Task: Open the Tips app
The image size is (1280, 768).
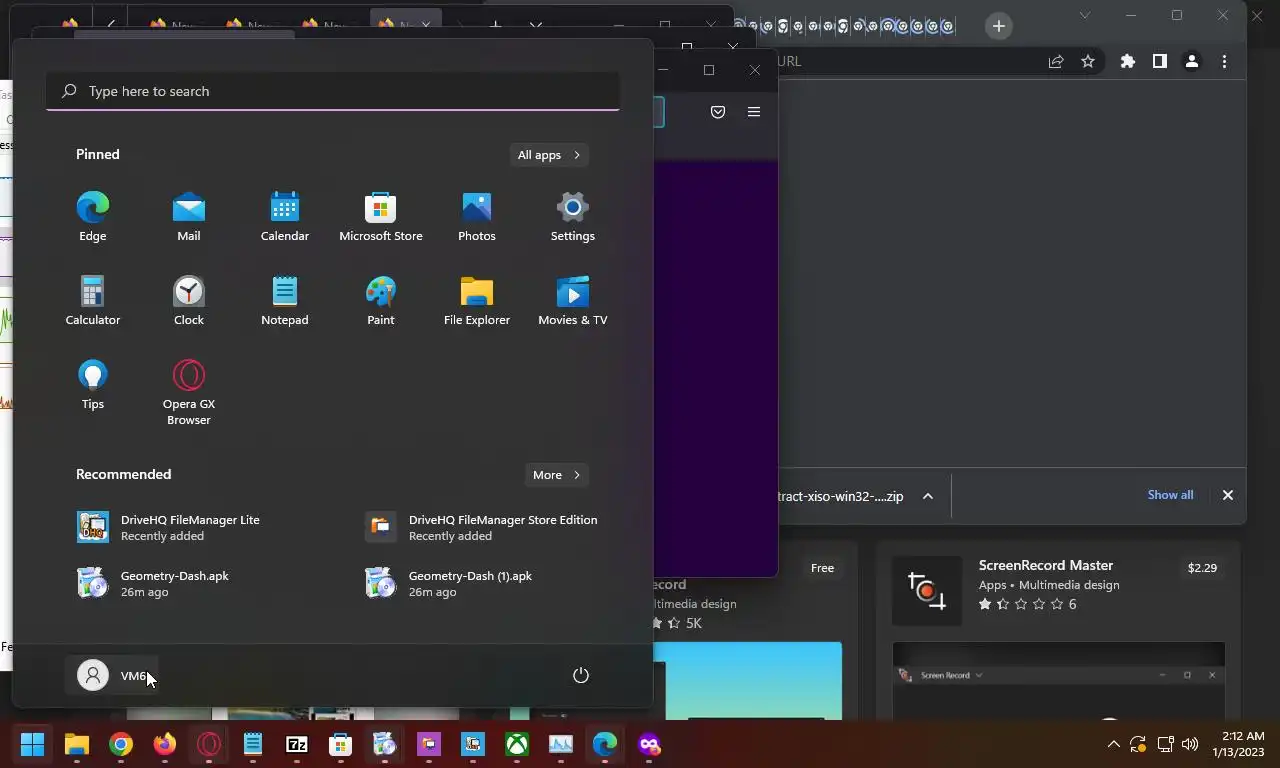Action: point(93,385)
